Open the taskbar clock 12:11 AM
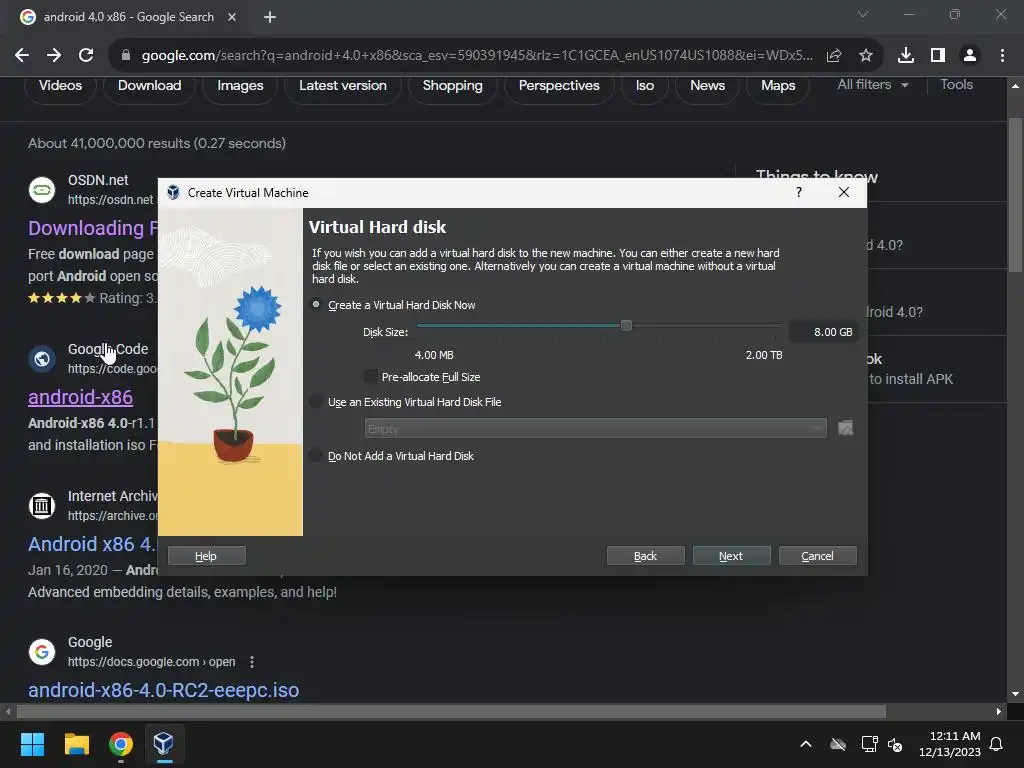This screenshot has width=1024, height=768. (950, 744)
